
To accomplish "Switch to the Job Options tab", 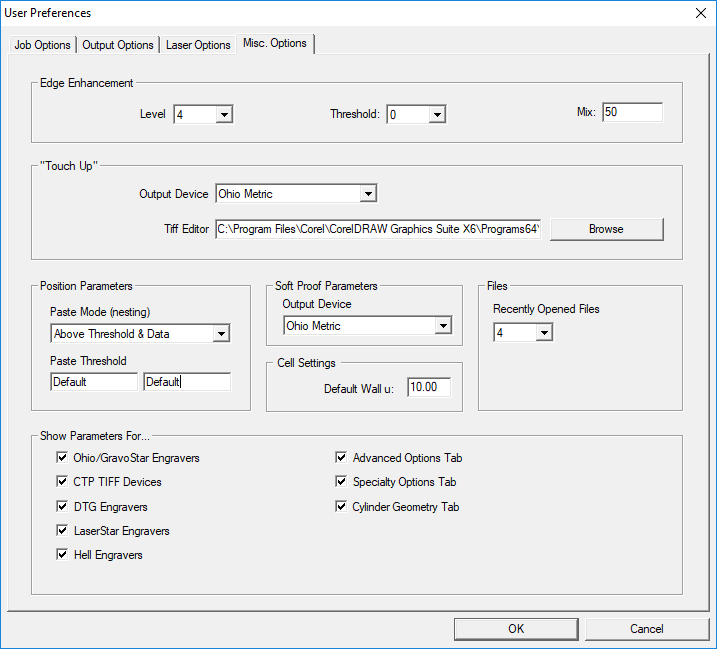I will click(x=42, y=45).
